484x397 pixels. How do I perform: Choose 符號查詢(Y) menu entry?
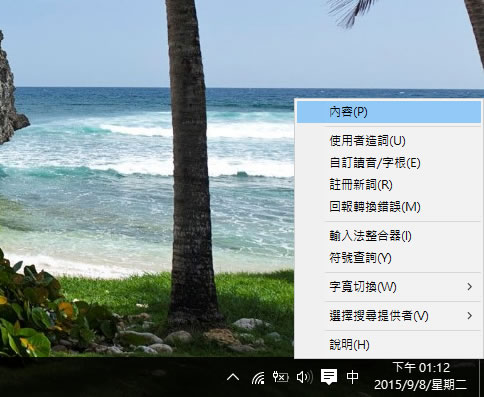(x=389, y=258)
